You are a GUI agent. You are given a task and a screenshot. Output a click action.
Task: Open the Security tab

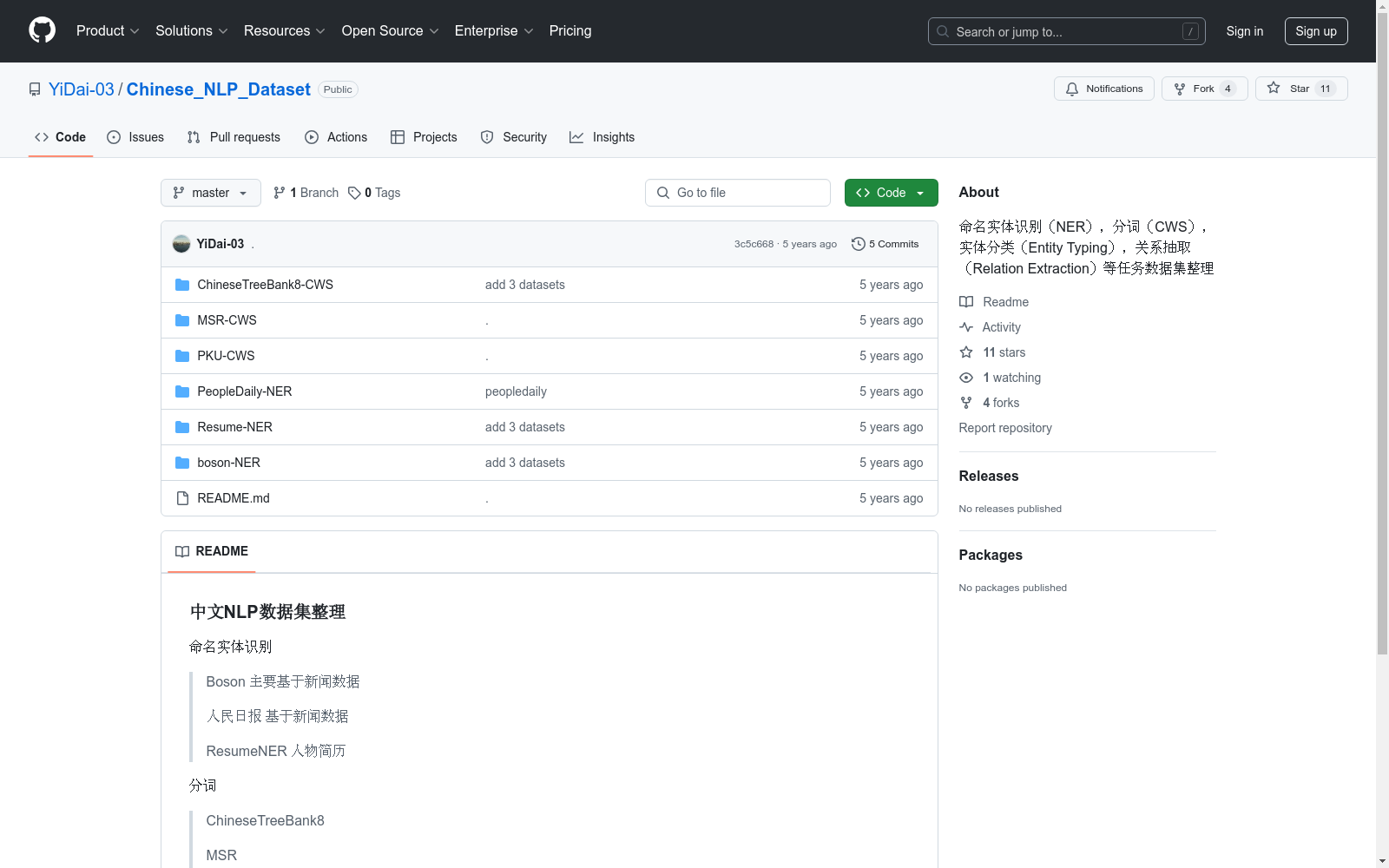tap(514, 137)
